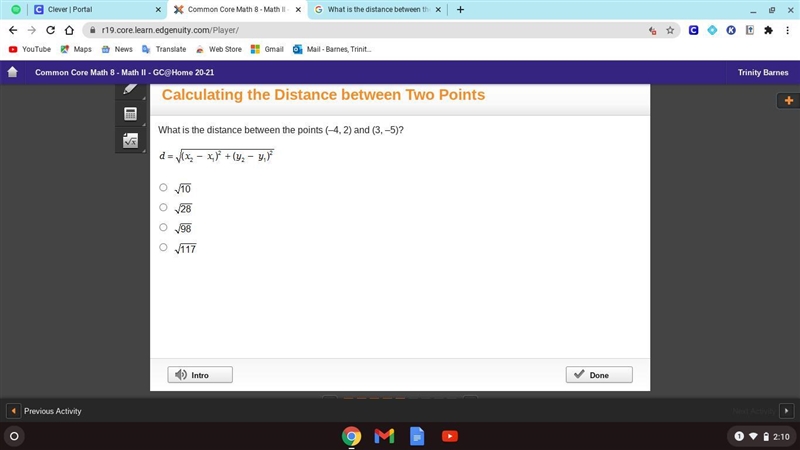This screenshot has height=450, width=800.
Task: Click the Edgenuity home icon
Action: pos(13,72)
